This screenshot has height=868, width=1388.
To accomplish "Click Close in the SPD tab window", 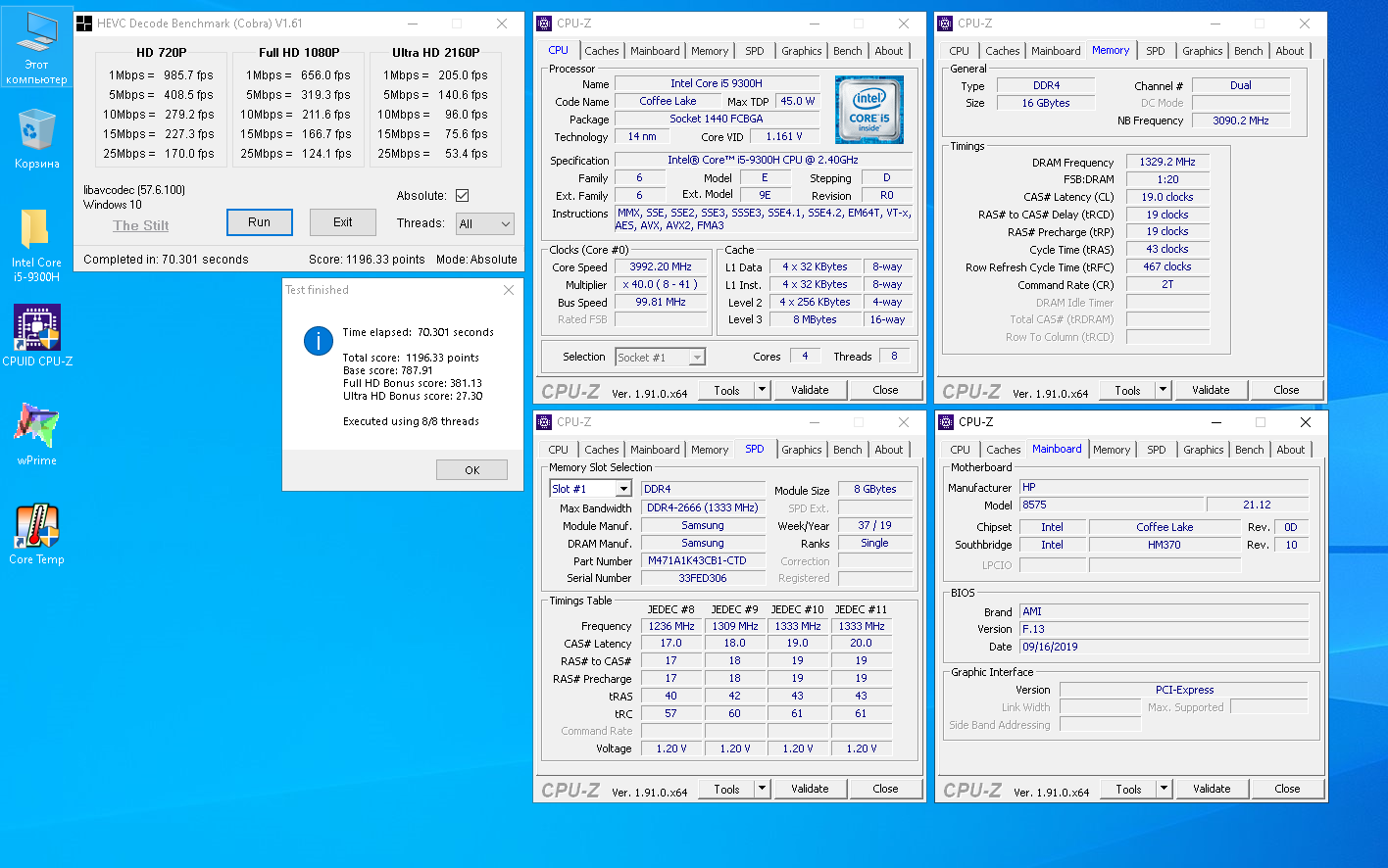I will pos(885,789).
